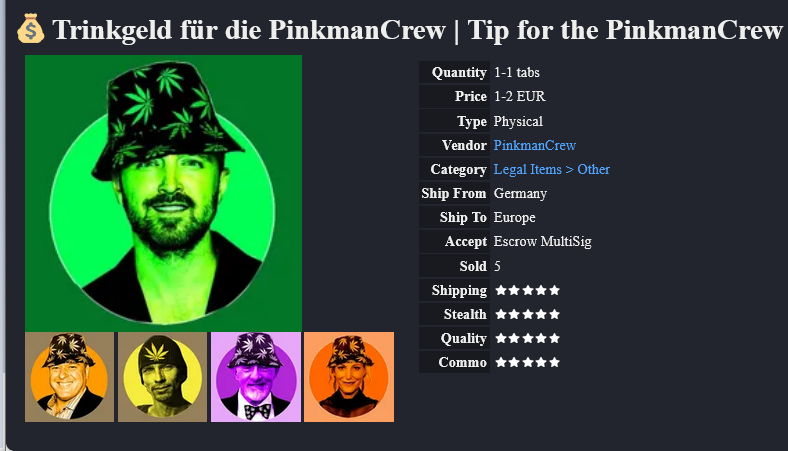Image resolution: width=788 pixels, height=451 pixels.
Task: Select the purple thumbnail with bow tie
Action: pyautogui.click(x=256, y=377)
